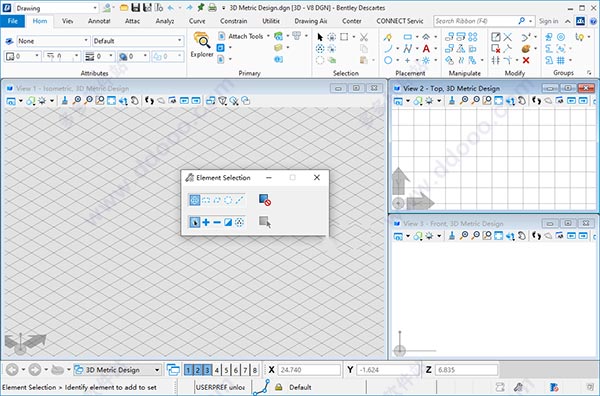The width and height of the screenshot is (600, 396).
Task: Click Rotate View icon in View 1 toolbar
Action: tap(123, 101)
